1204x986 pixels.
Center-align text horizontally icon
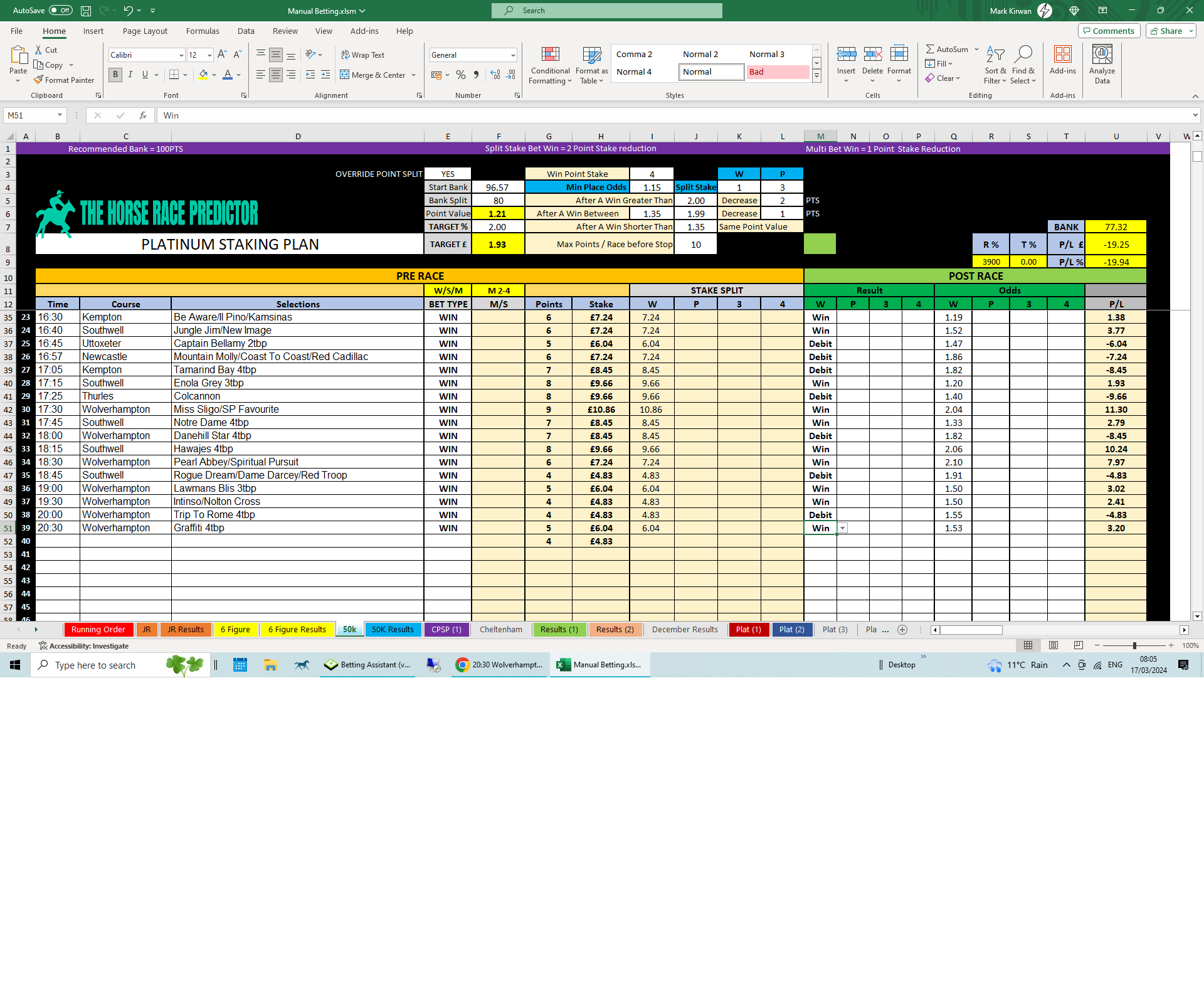point(276,75)
